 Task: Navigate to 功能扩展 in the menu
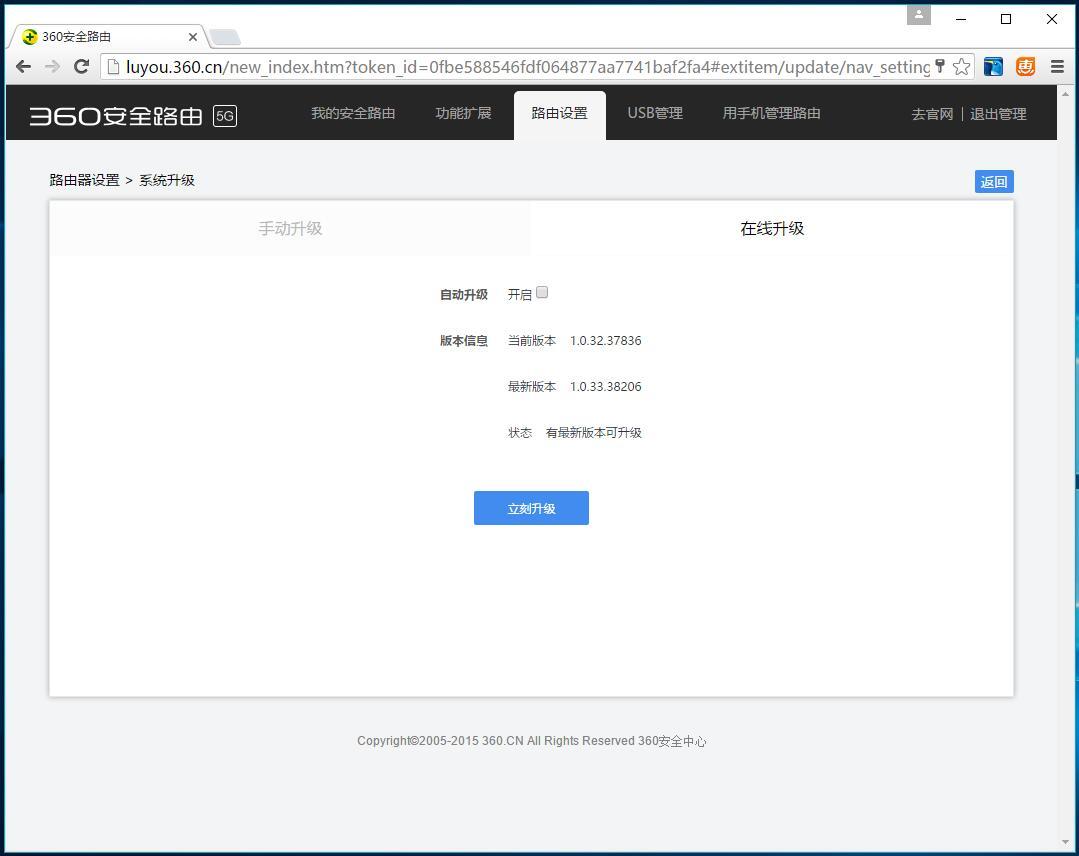[x=463, y=113]
